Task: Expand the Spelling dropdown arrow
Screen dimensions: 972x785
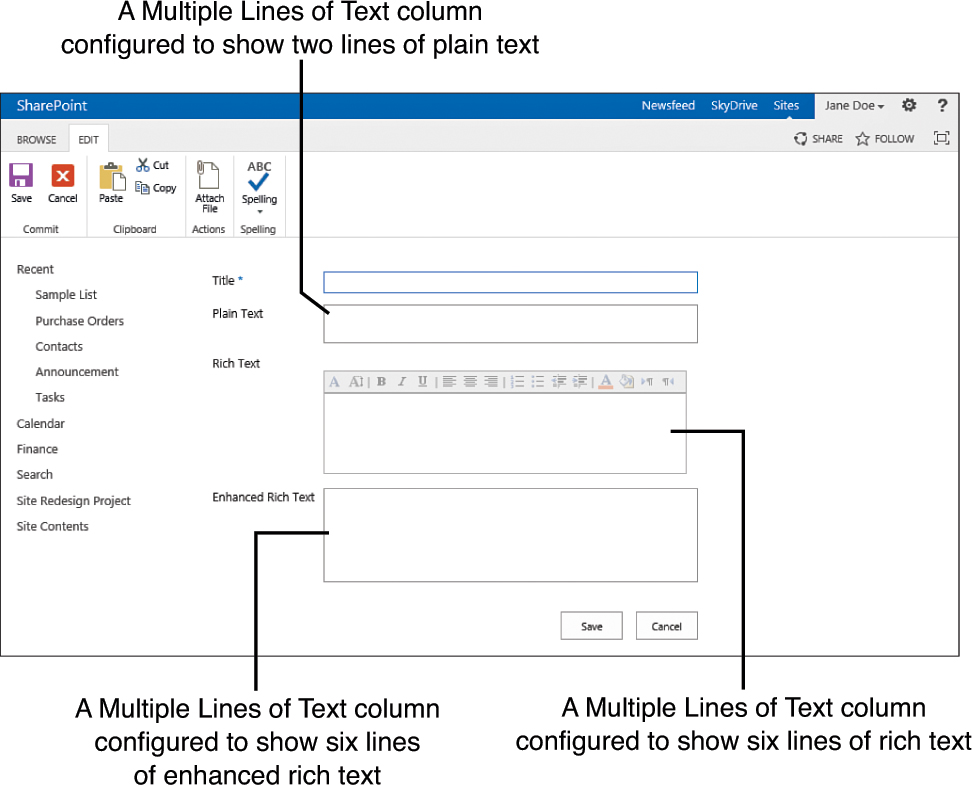Action: pyautogui.click(x=260, y=211)
